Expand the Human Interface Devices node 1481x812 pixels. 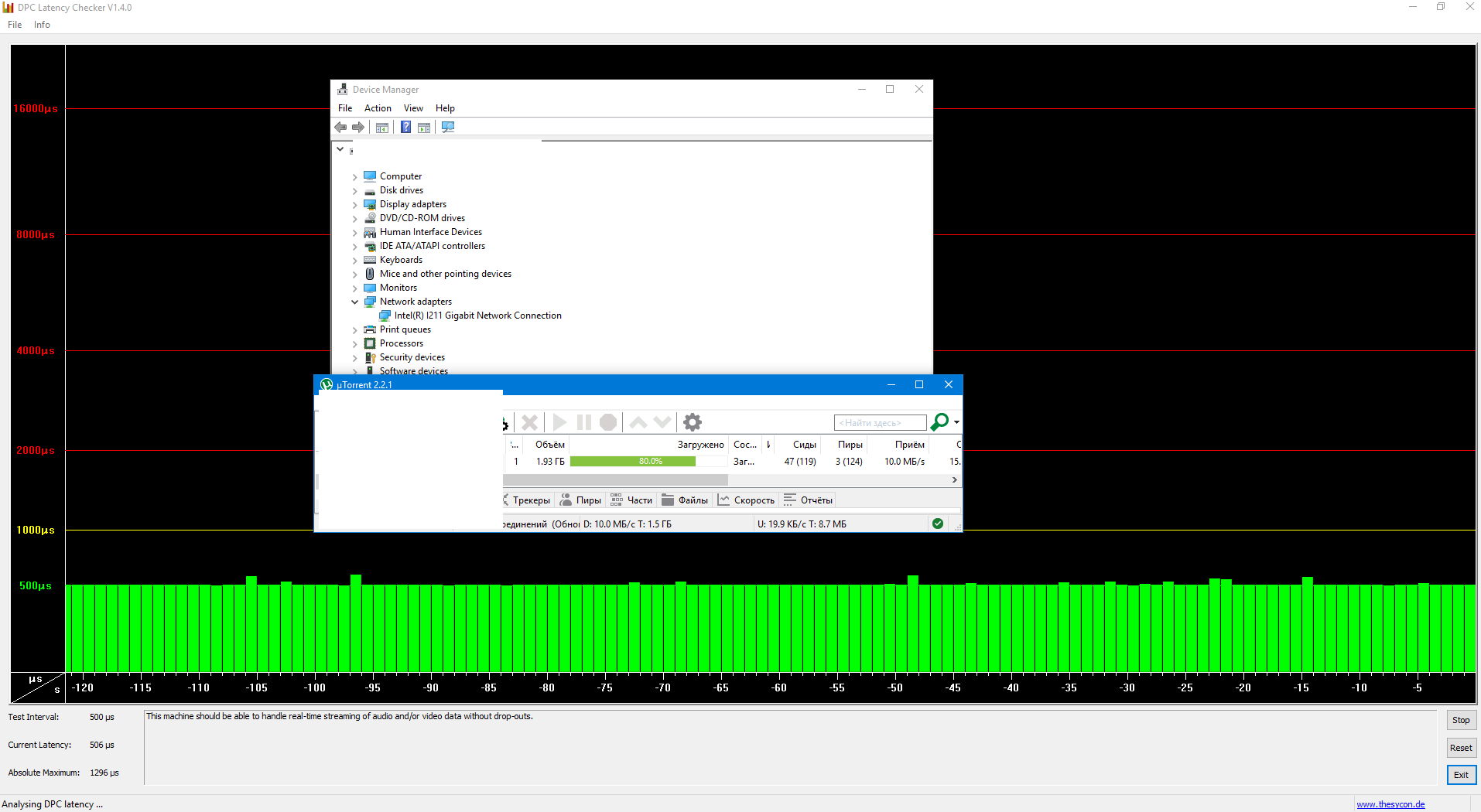pos(355,233)
